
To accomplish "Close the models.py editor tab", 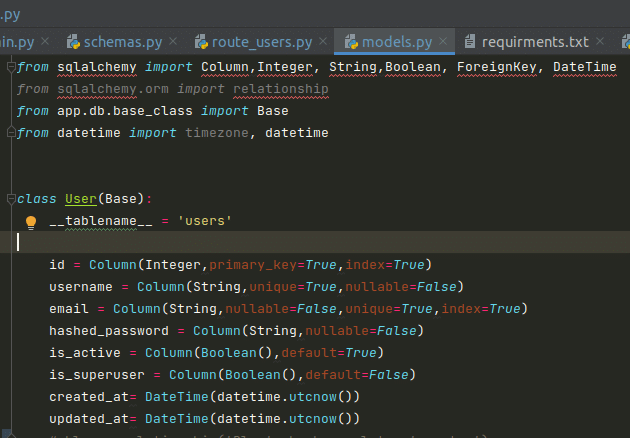I will click(443, 42).
